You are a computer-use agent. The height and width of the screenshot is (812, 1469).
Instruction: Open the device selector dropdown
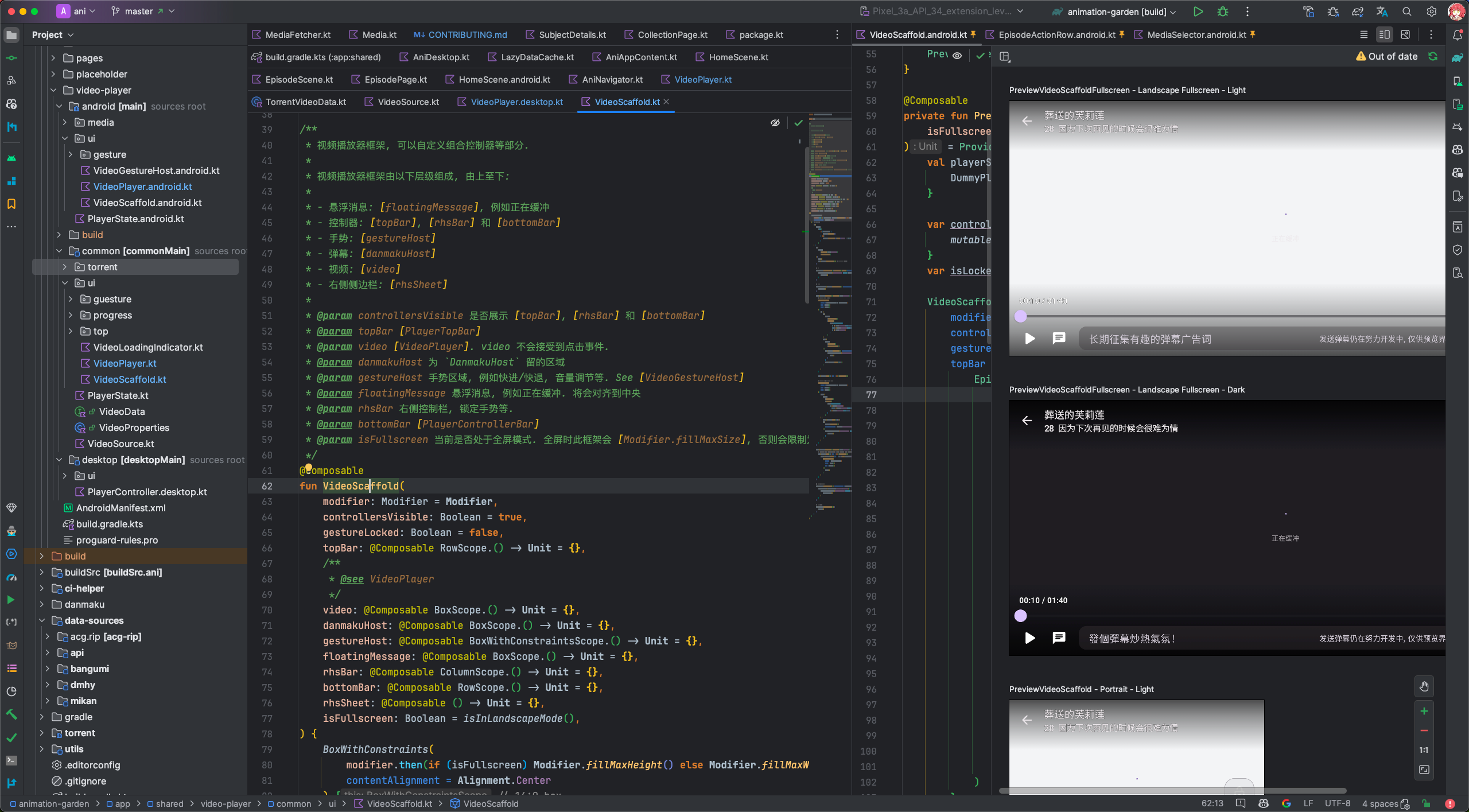[942, 11]
